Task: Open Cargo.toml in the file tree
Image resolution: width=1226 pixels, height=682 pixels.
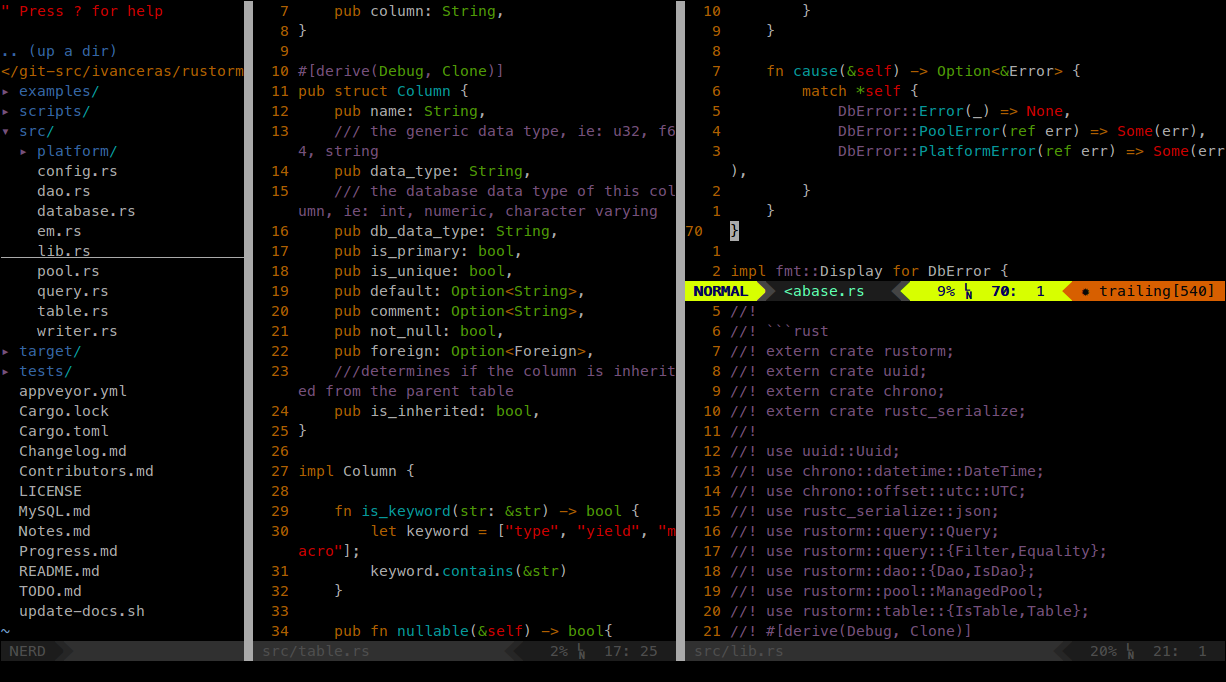Action: point(64,431)
